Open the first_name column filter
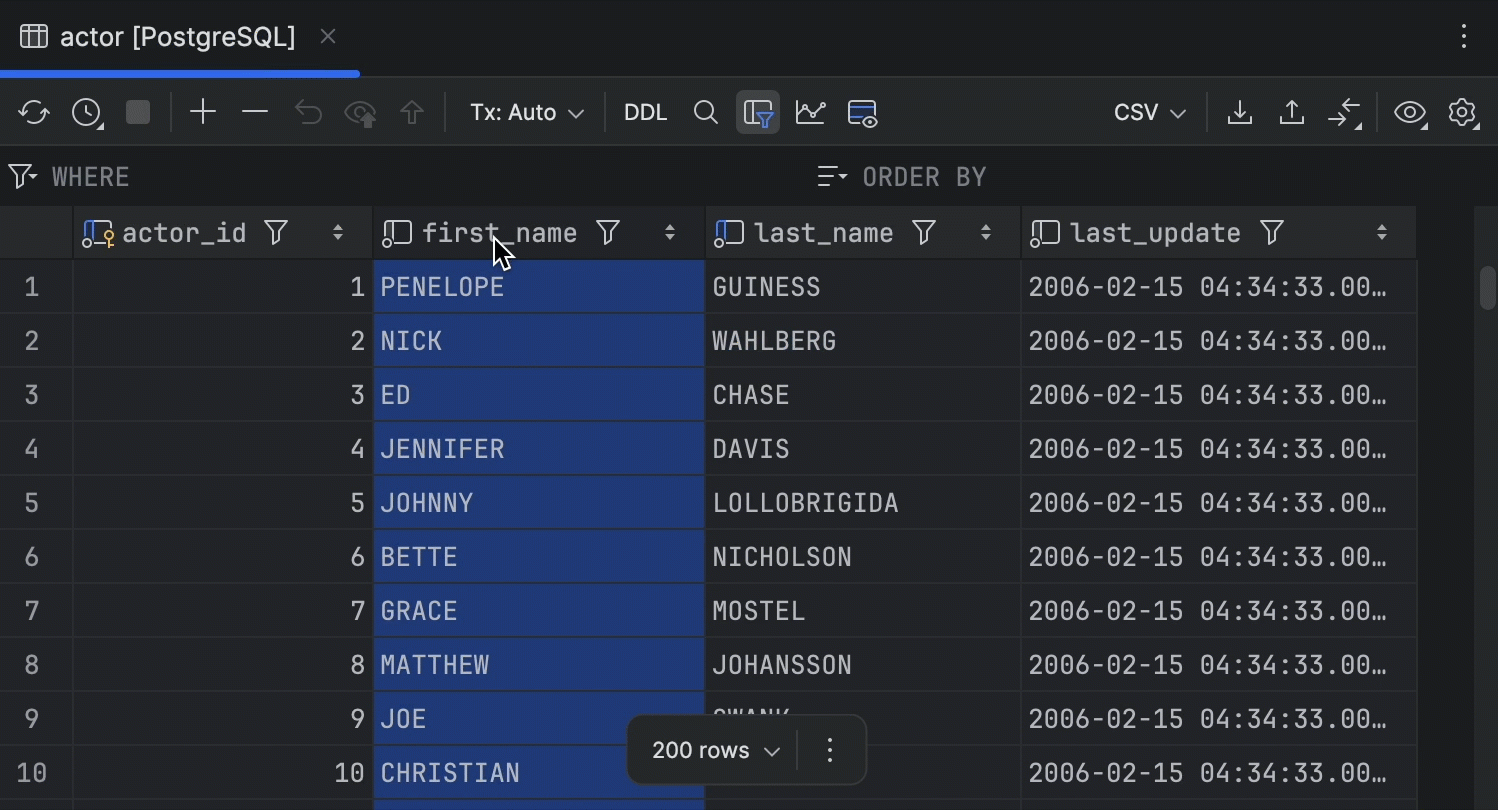 [x=608, y=232]
